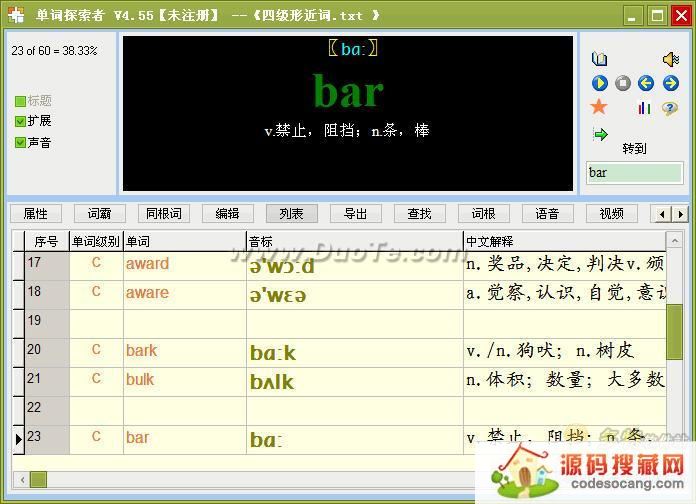Click the go-to input field containing bar
This screenshot has height=504, width=696.
coord(634,172)
